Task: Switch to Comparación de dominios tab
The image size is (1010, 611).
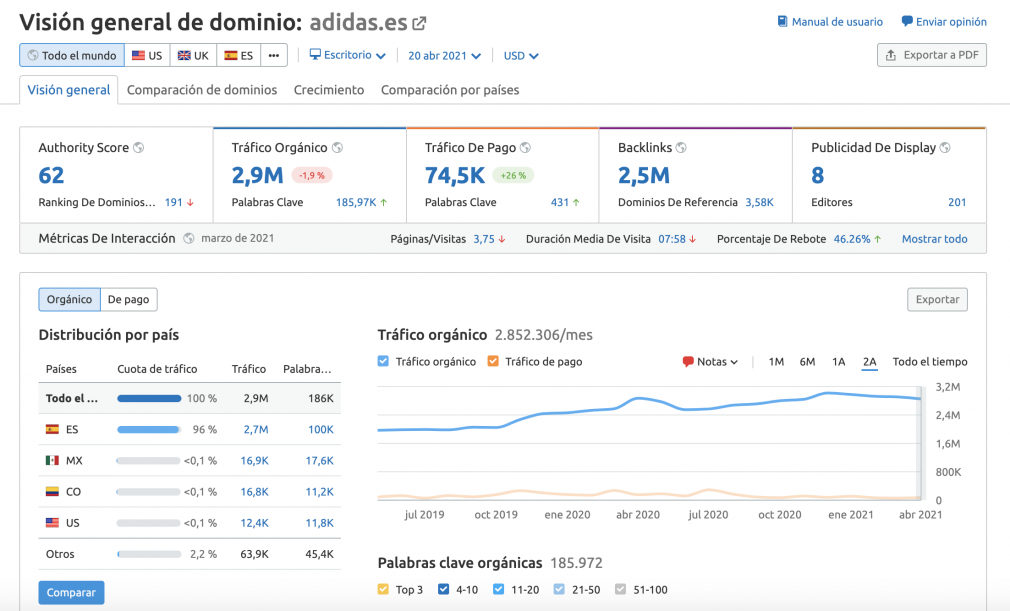Action: pos(202,90)
